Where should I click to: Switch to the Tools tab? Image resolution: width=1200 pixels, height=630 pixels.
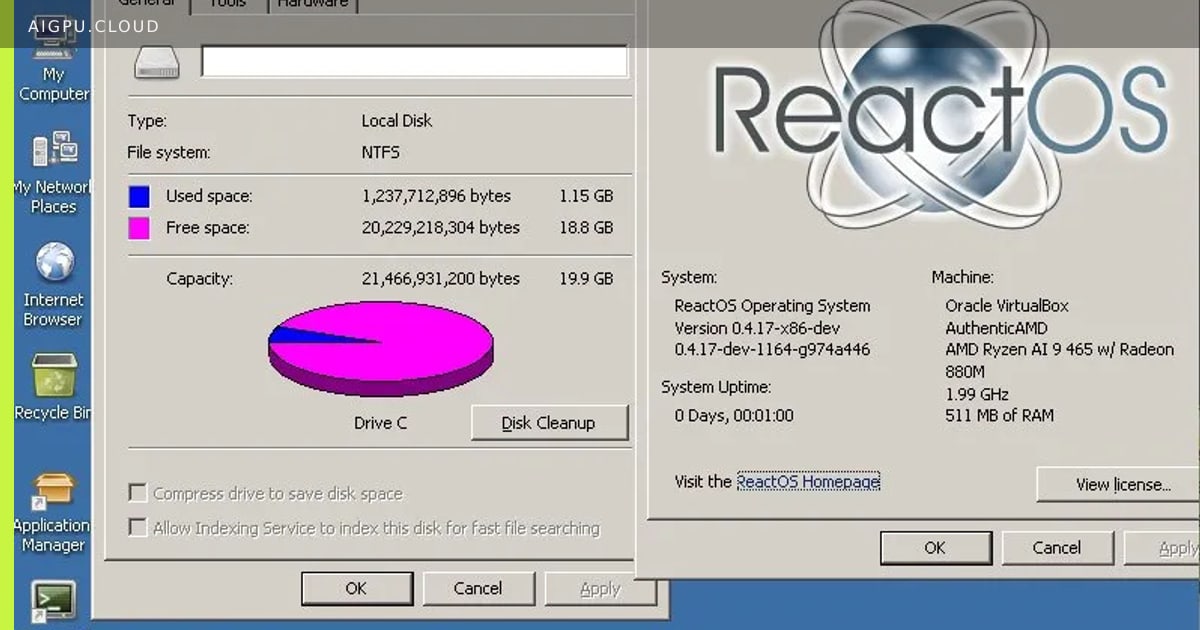(227, 5)
